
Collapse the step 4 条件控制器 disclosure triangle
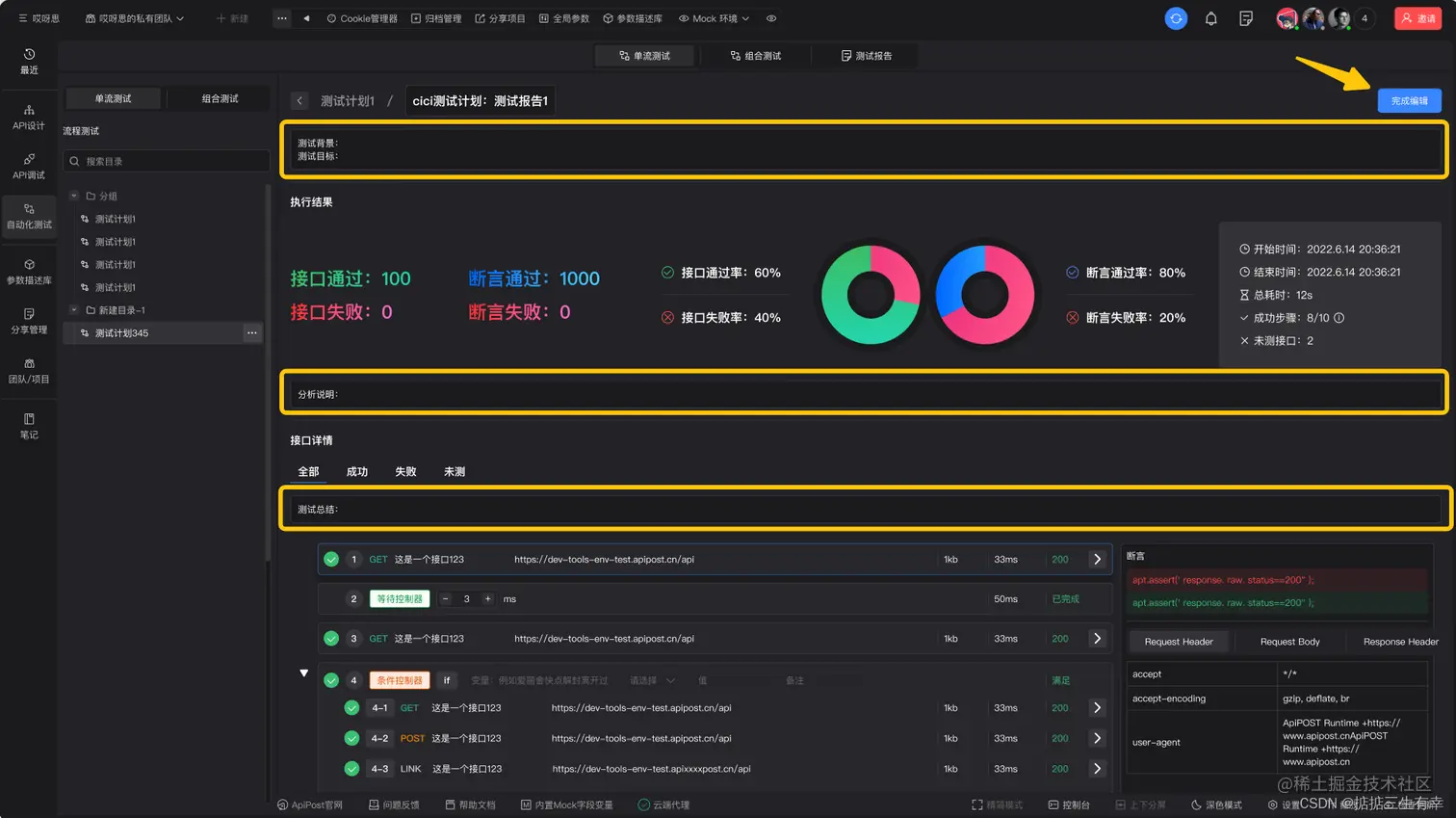point(304,673)
